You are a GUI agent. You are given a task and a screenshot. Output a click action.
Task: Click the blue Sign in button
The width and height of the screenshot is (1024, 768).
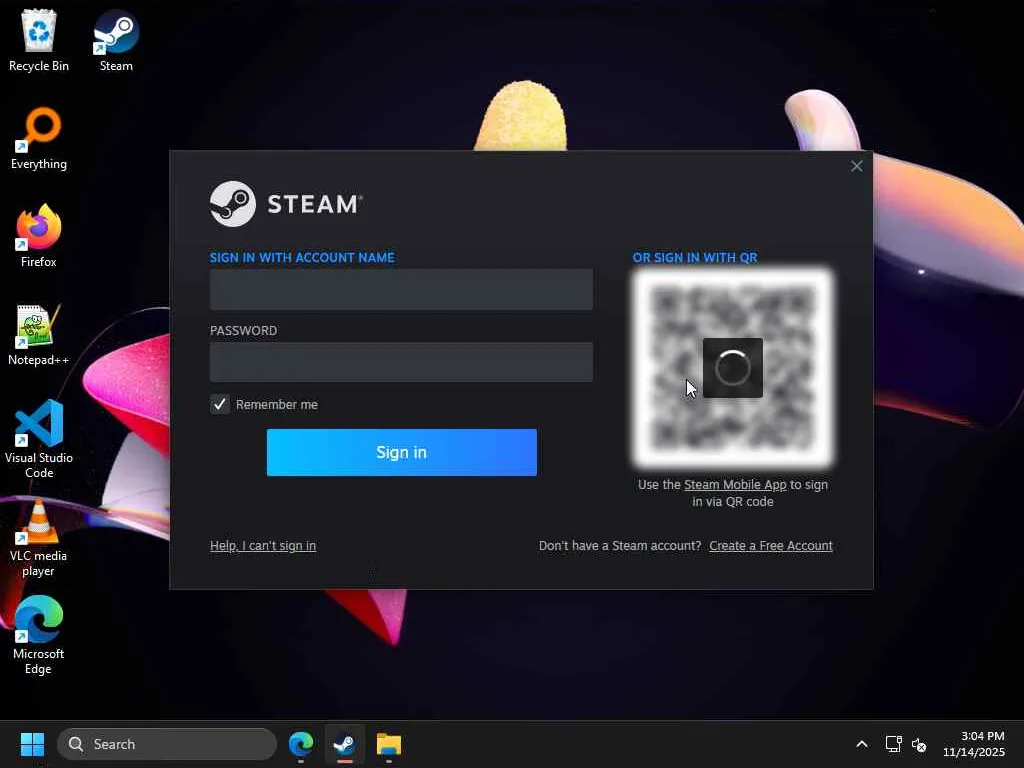point(402,453)
